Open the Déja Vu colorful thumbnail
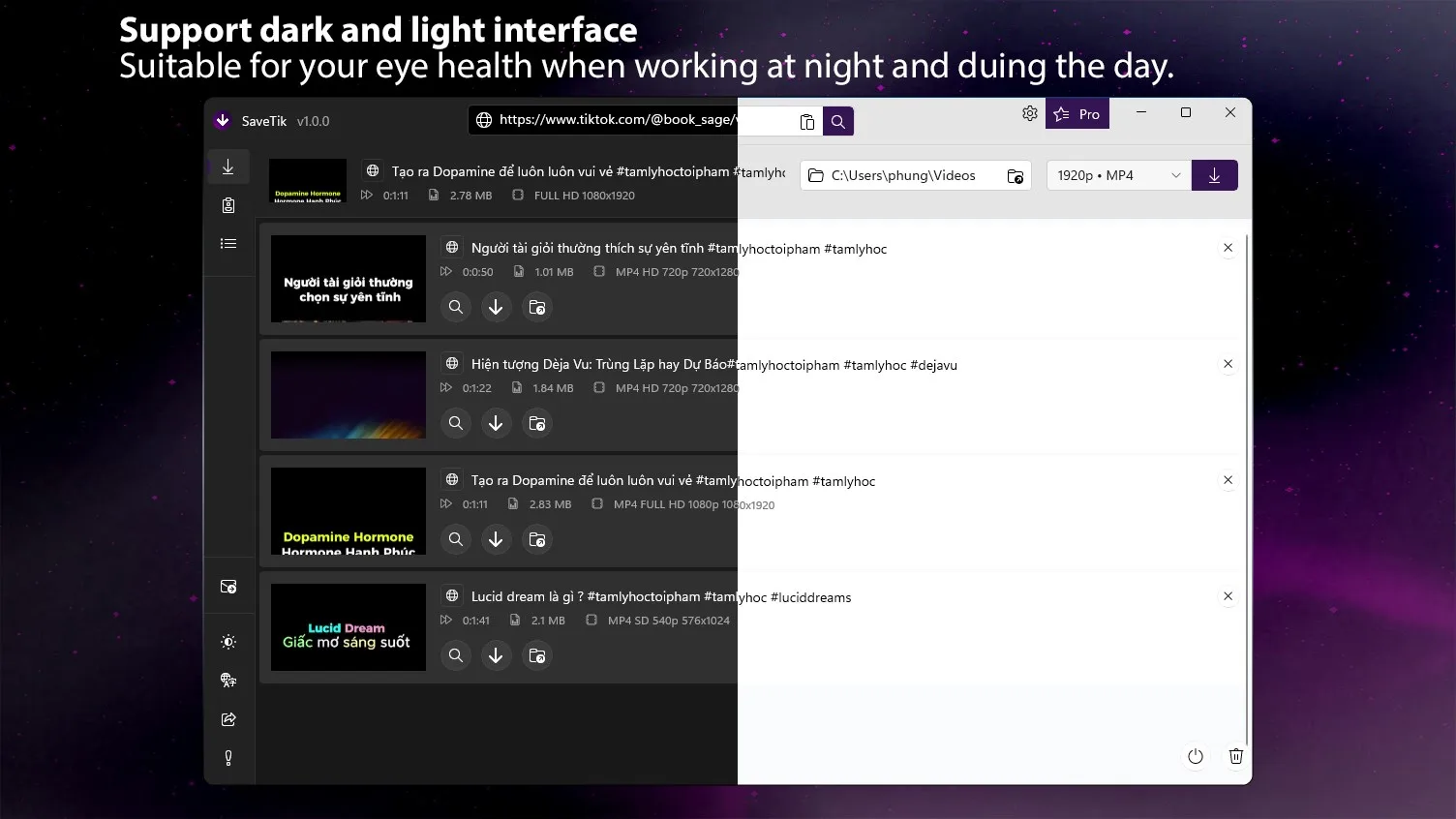Viewport: 1456px width, 819px height. coord(349,395)
